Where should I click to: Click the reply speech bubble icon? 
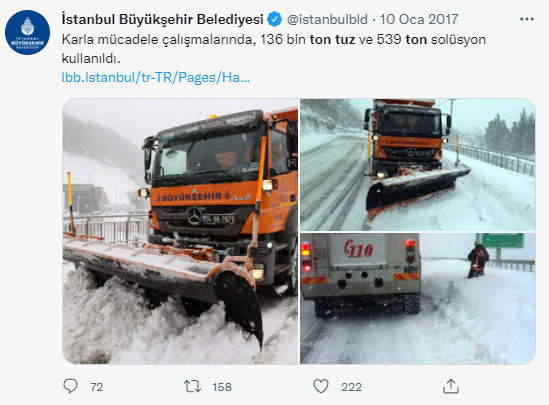(70, 386)
